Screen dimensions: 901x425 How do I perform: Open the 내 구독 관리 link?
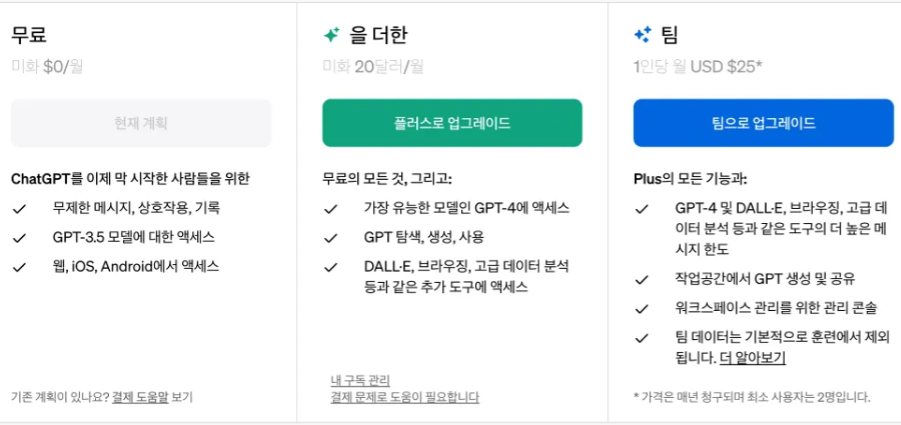pos(360,380)
